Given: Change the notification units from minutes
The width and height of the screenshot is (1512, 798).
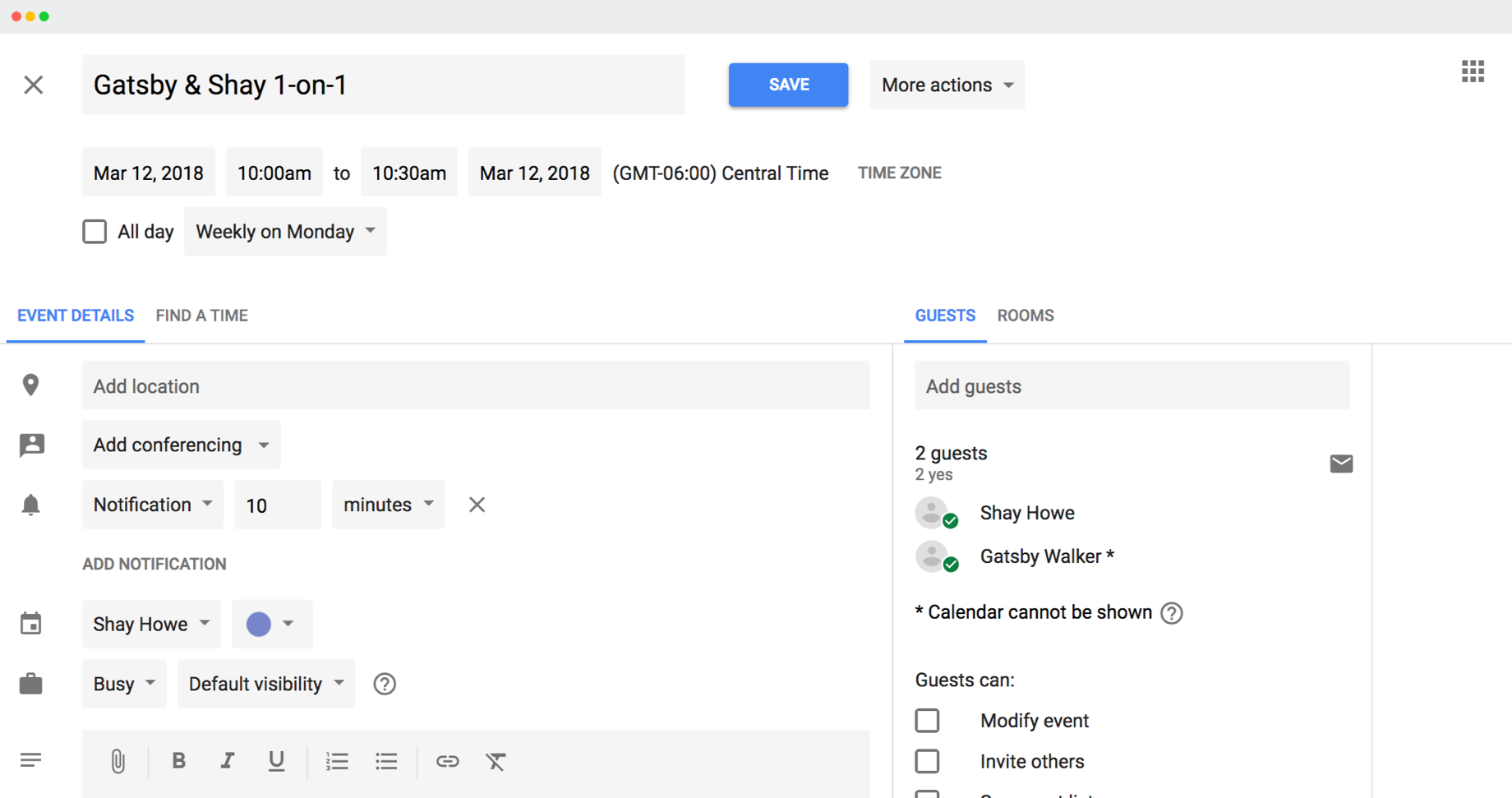Looking at the screenshot, I should 388,505.
